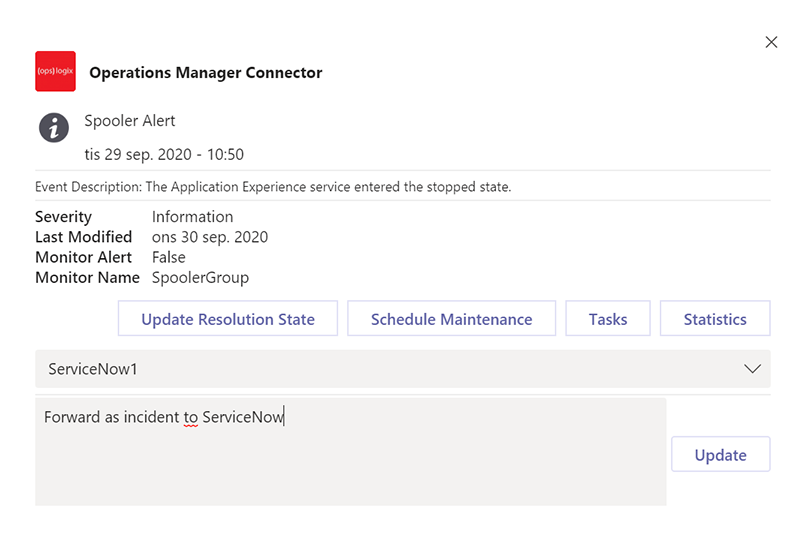Click the SpoolerGroup value

pyautogui.click(x=201, y=278)
